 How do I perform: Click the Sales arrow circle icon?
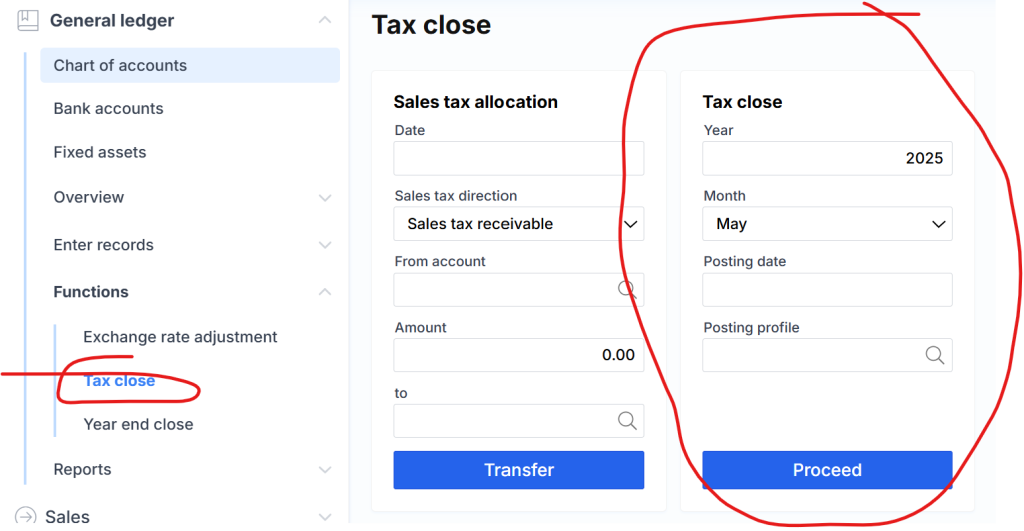(x=26, y=517)
